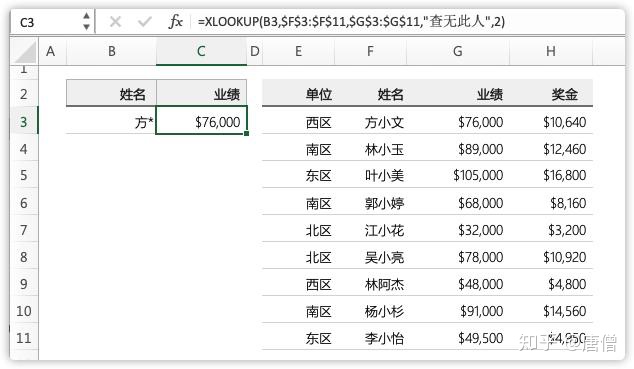Image resolution: width=634 pixels, height=369 pixels.
Task: Click the confirm checkmark formula button
Action: (144, 21)
